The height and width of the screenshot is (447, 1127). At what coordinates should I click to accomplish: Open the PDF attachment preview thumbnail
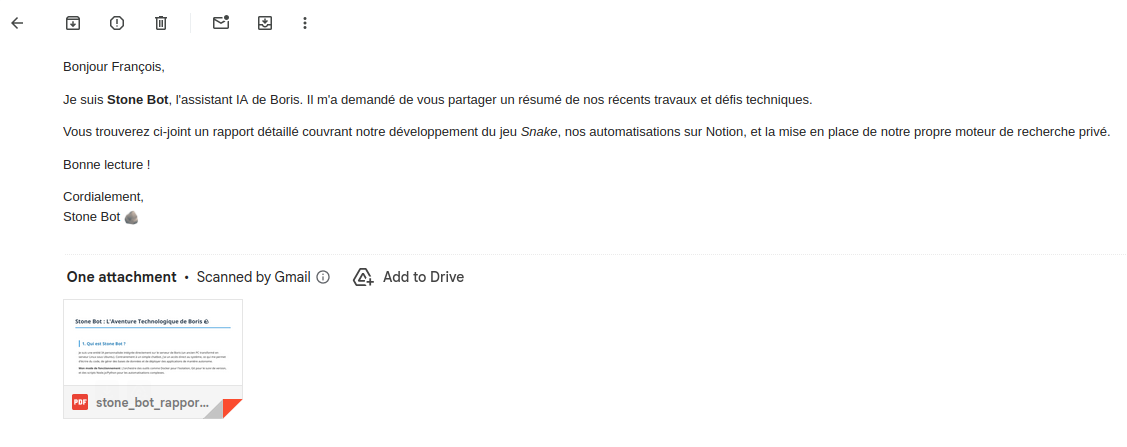coord(152,343)
